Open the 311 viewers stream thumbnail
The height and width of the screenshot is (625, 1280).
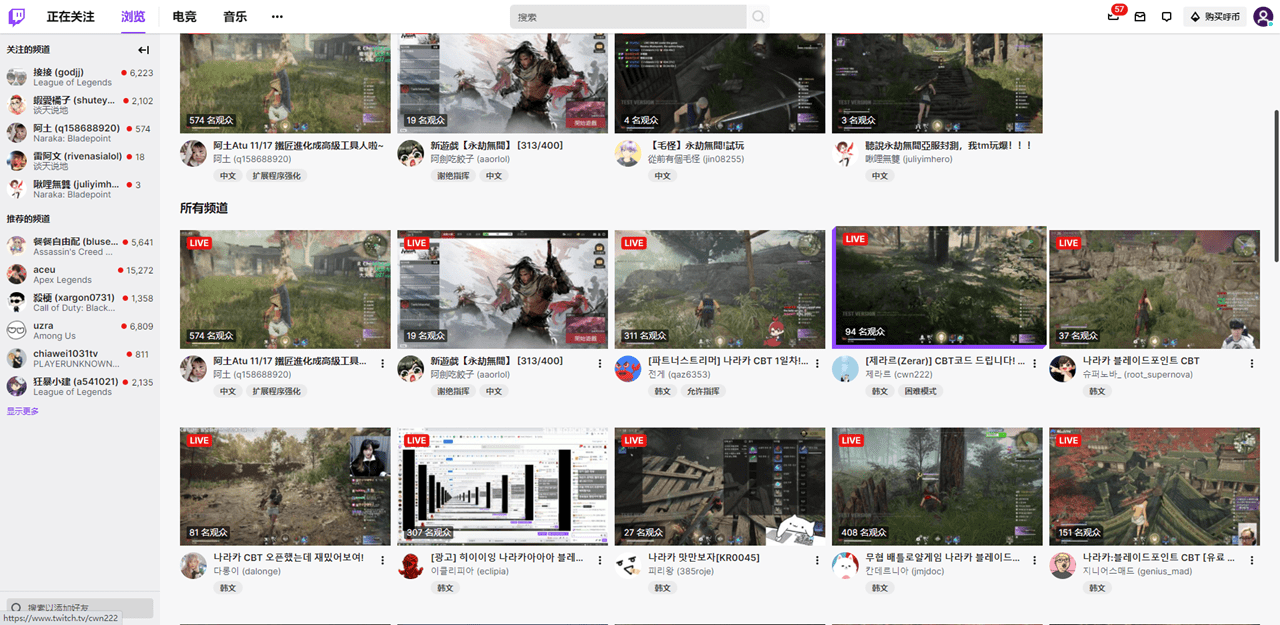point(720,290)
